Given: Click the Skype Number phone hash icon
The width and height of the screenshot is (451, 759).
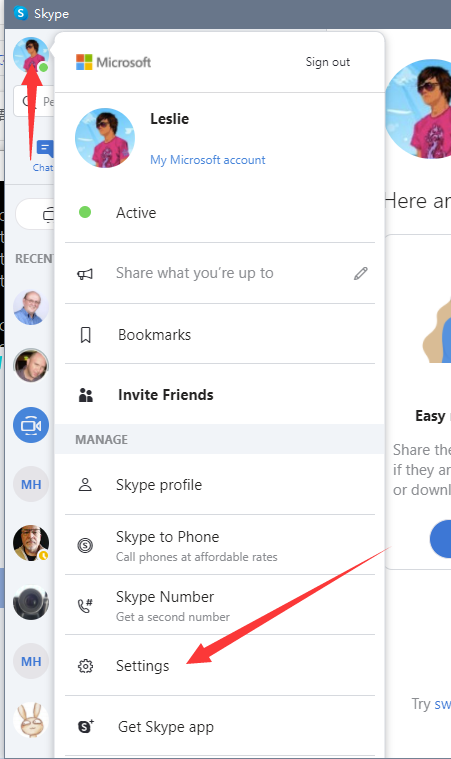Looking at the screenshot, I should [85, 606].
